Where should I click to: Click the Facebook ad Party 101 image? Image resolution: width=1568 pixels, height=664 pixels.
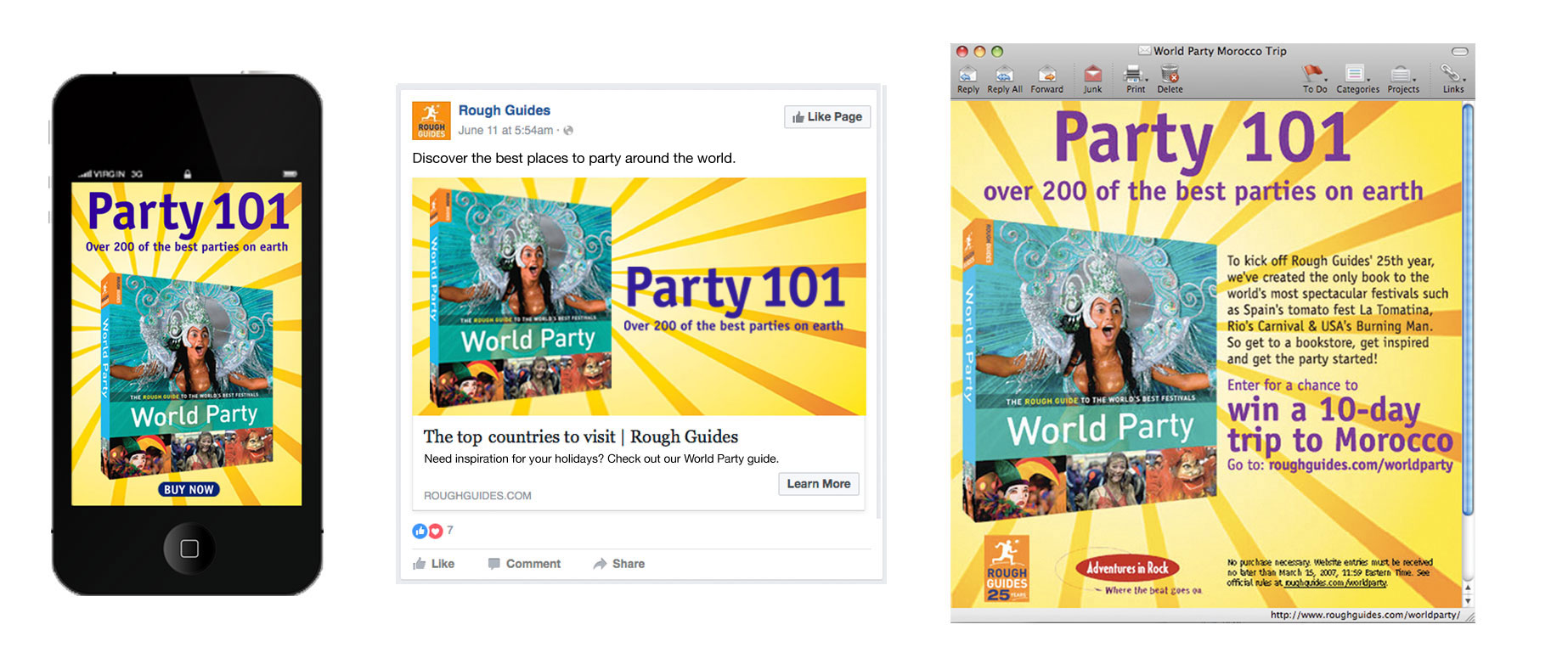639,296
